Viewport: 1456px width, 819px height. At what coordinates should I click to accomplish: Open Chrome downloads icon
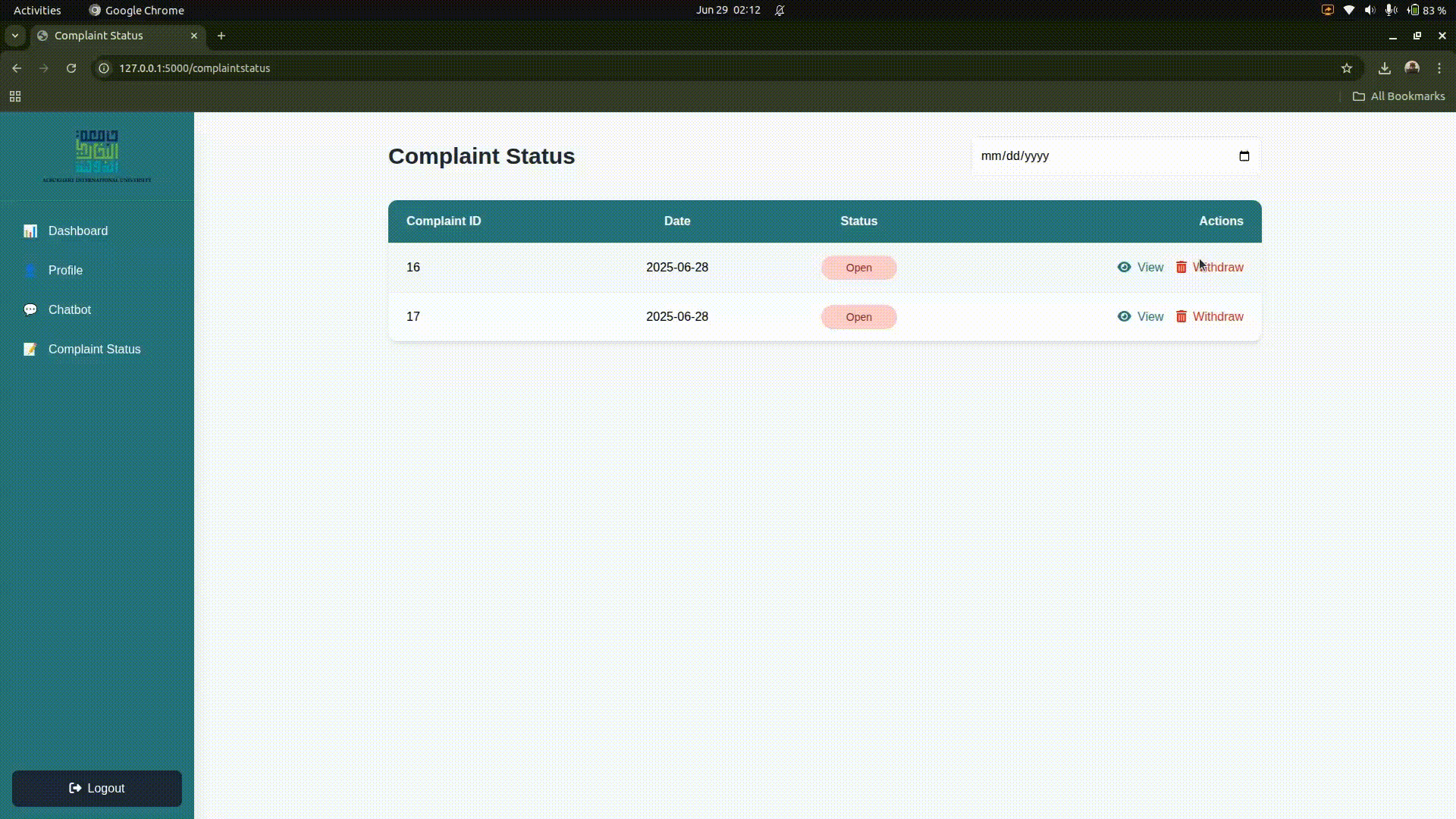[x=1384, y=68]
